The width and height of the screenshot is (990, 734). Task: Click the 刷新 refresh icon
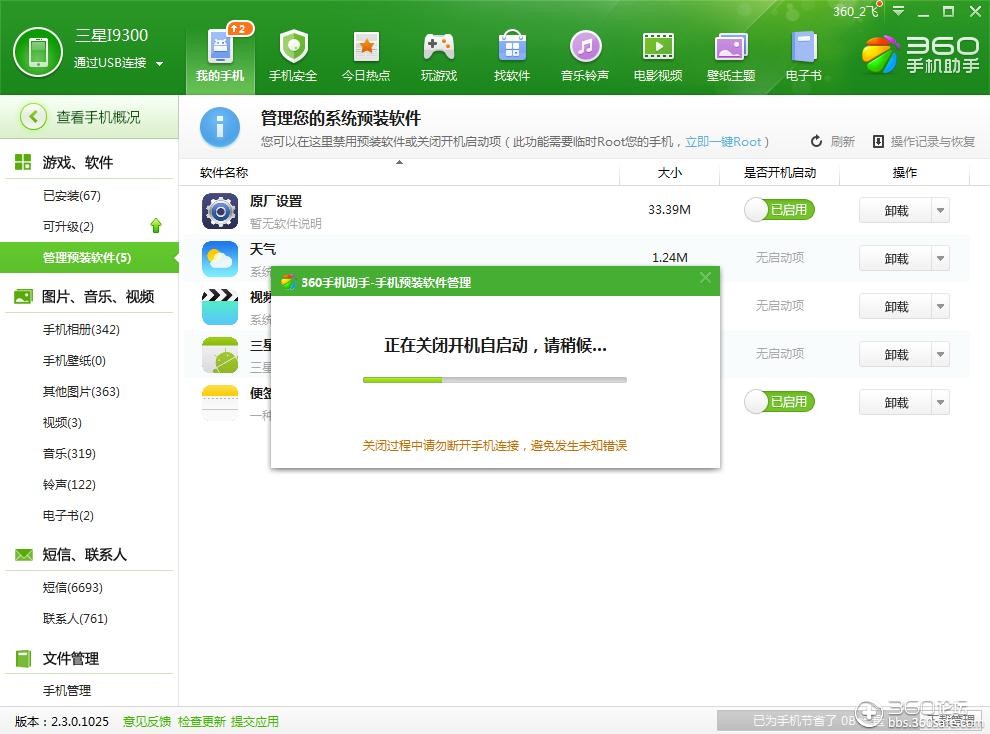point(816,141)
